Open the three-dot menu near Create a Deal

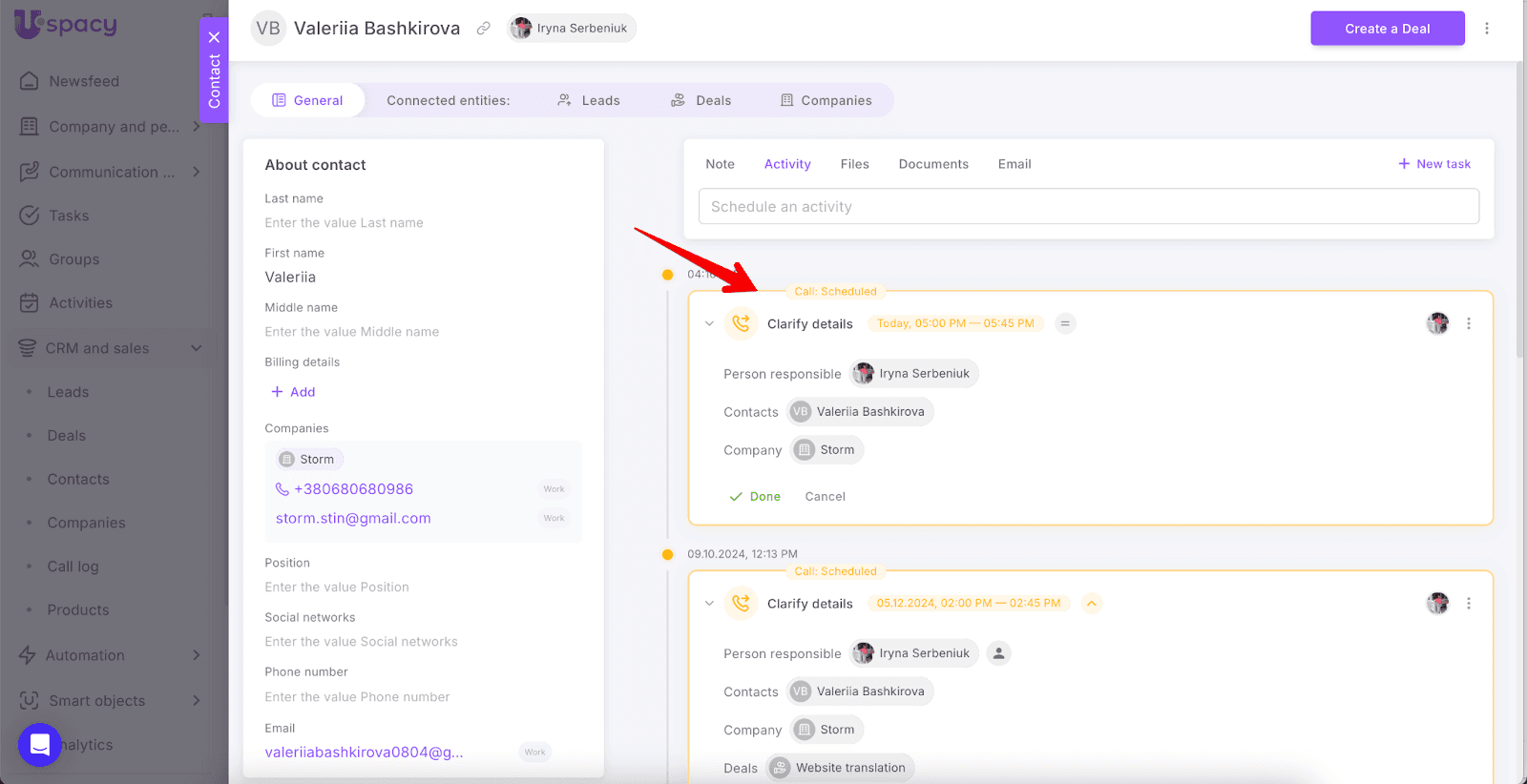tap(1486, 29)
